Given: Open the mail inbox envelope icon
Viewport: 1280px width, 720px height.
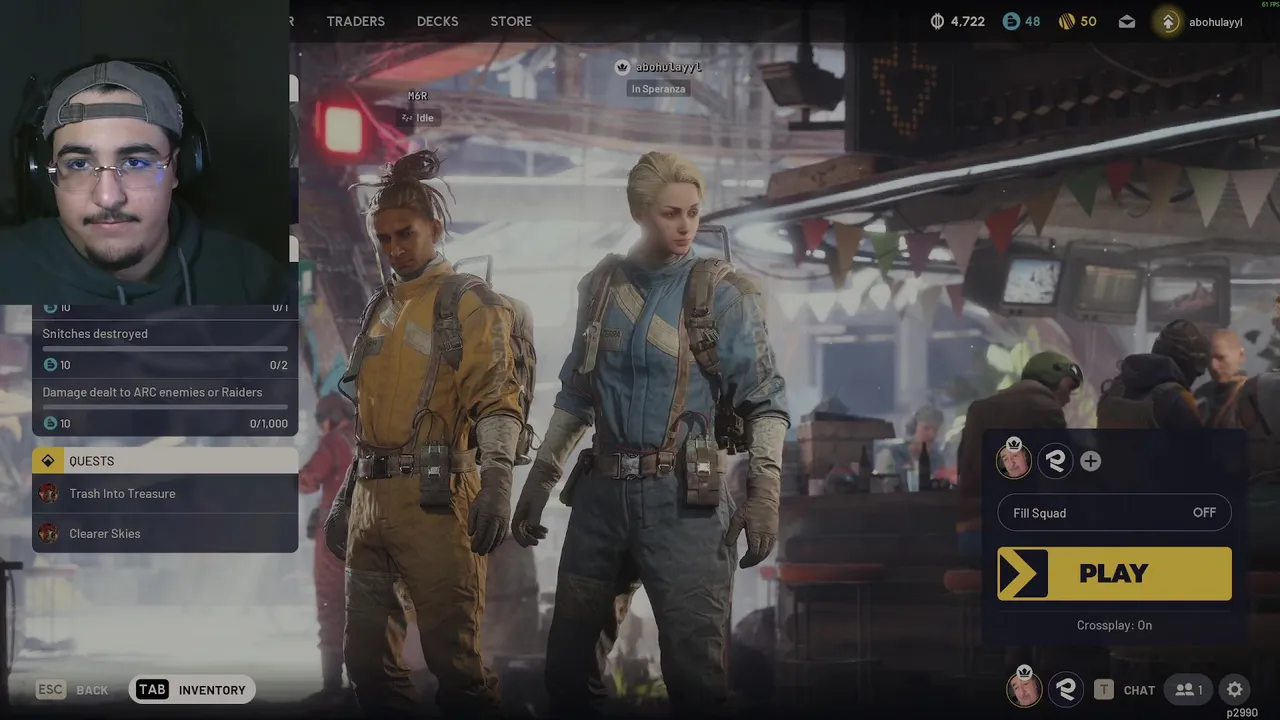Looking at the screenshot, I should coord(1127,21).
